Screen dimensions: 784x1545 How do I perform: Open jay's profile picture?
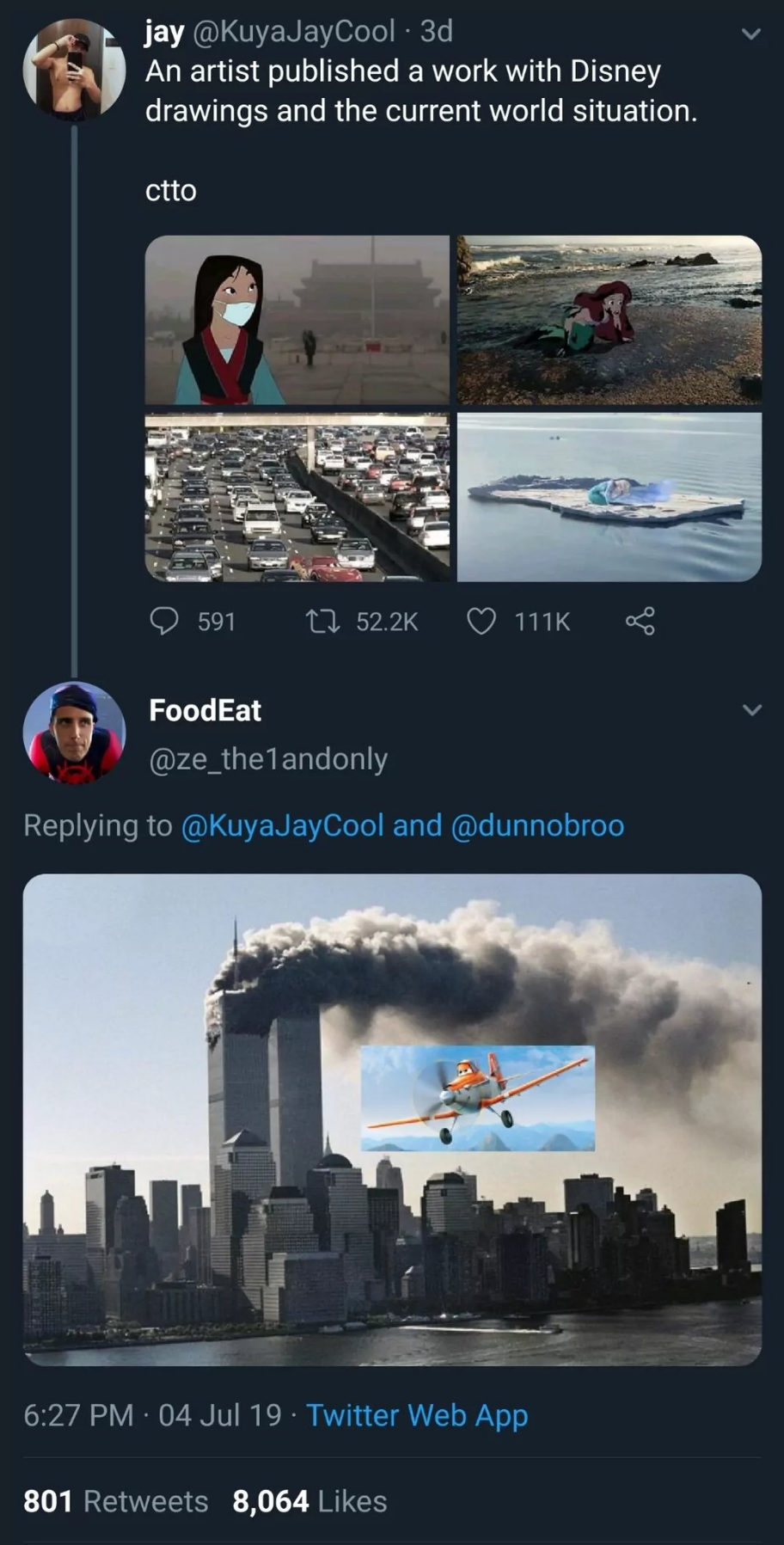pos(74,70)
